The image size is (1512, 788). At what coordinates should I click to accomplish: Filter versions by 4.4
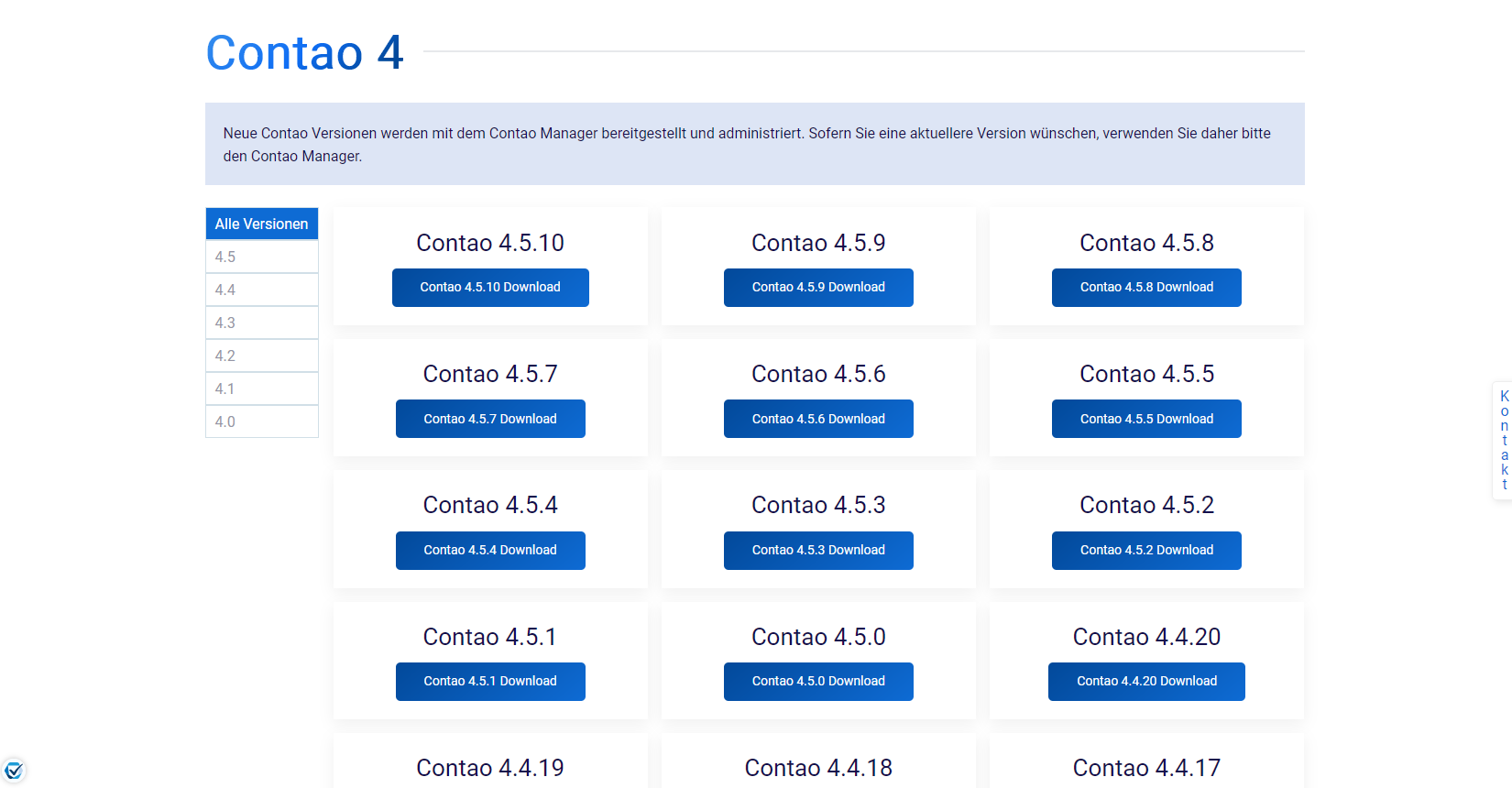click(262, 290)
